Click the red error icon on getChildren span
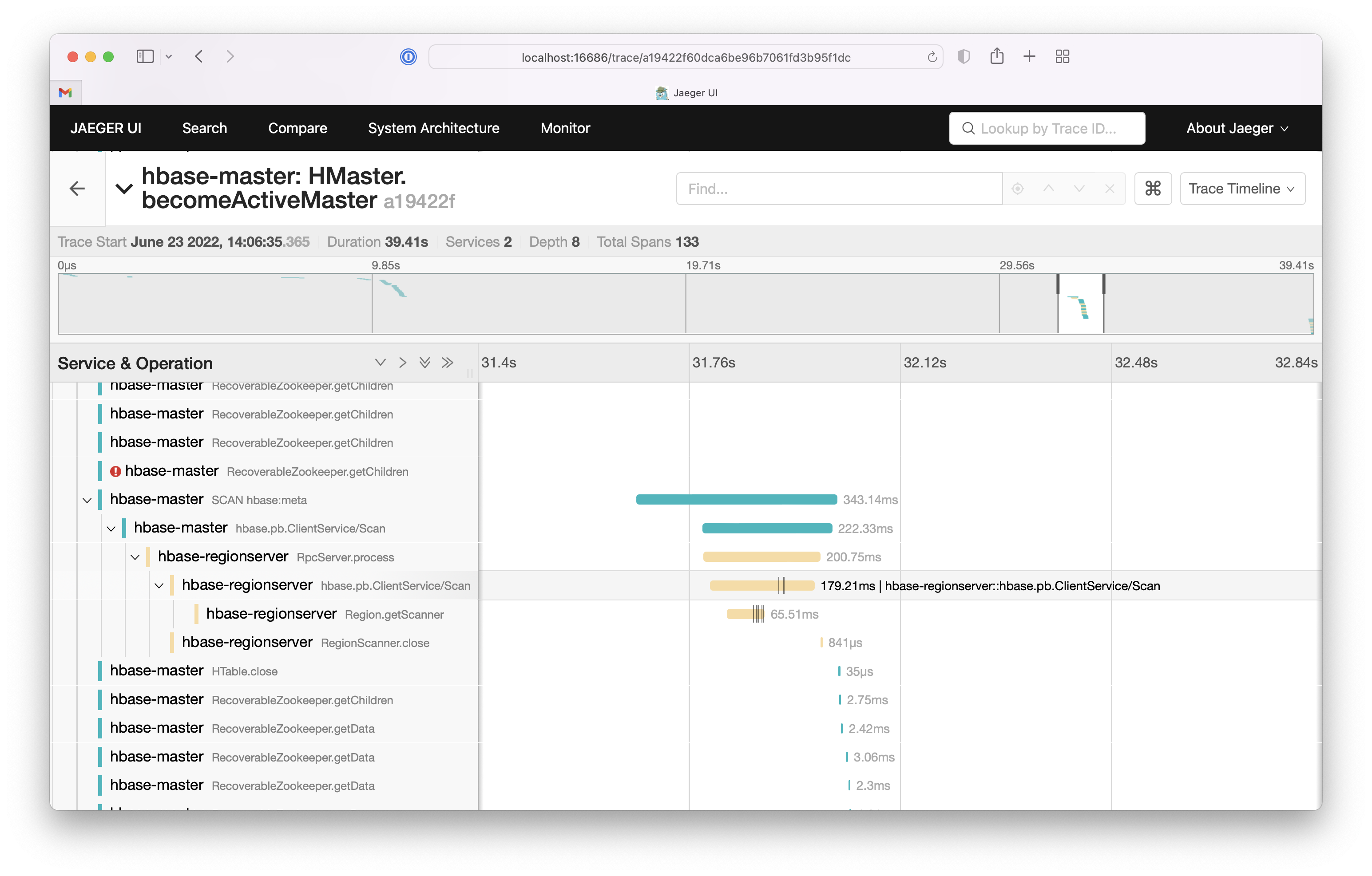1372x876 pixels. pos(115,472)
